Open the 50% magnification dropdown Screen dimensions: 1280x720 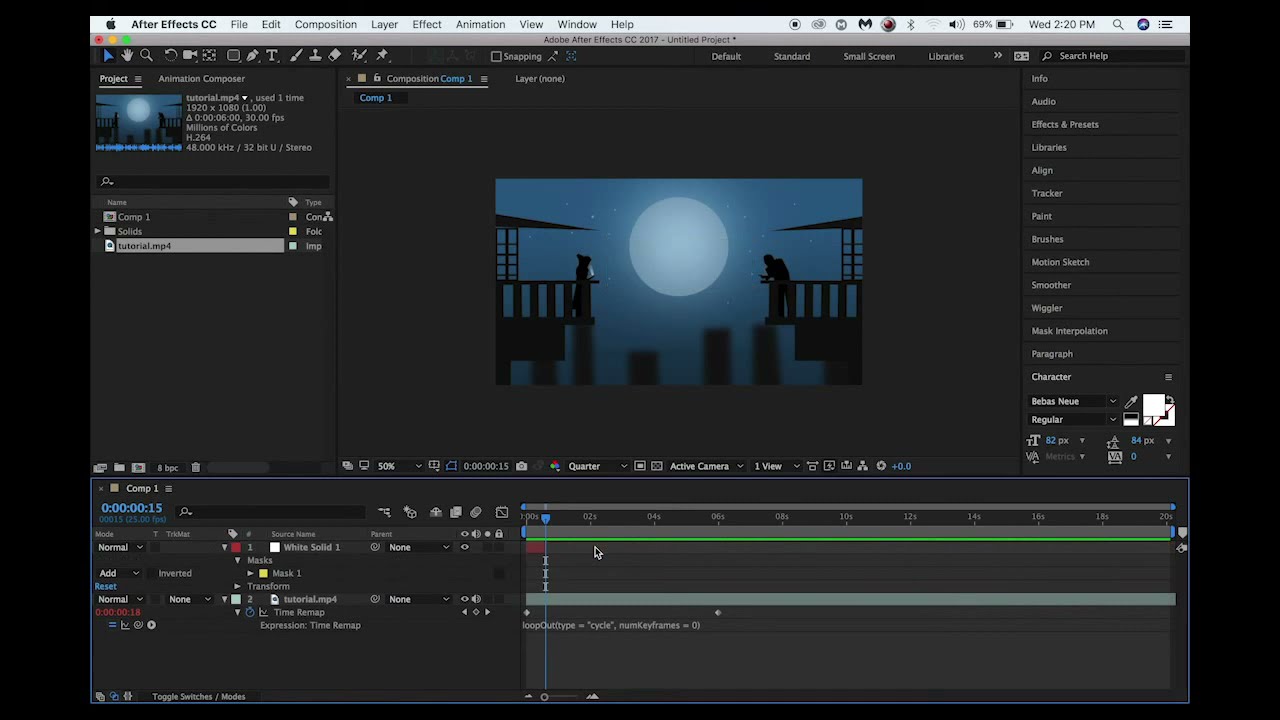click(x=398, y=466)
